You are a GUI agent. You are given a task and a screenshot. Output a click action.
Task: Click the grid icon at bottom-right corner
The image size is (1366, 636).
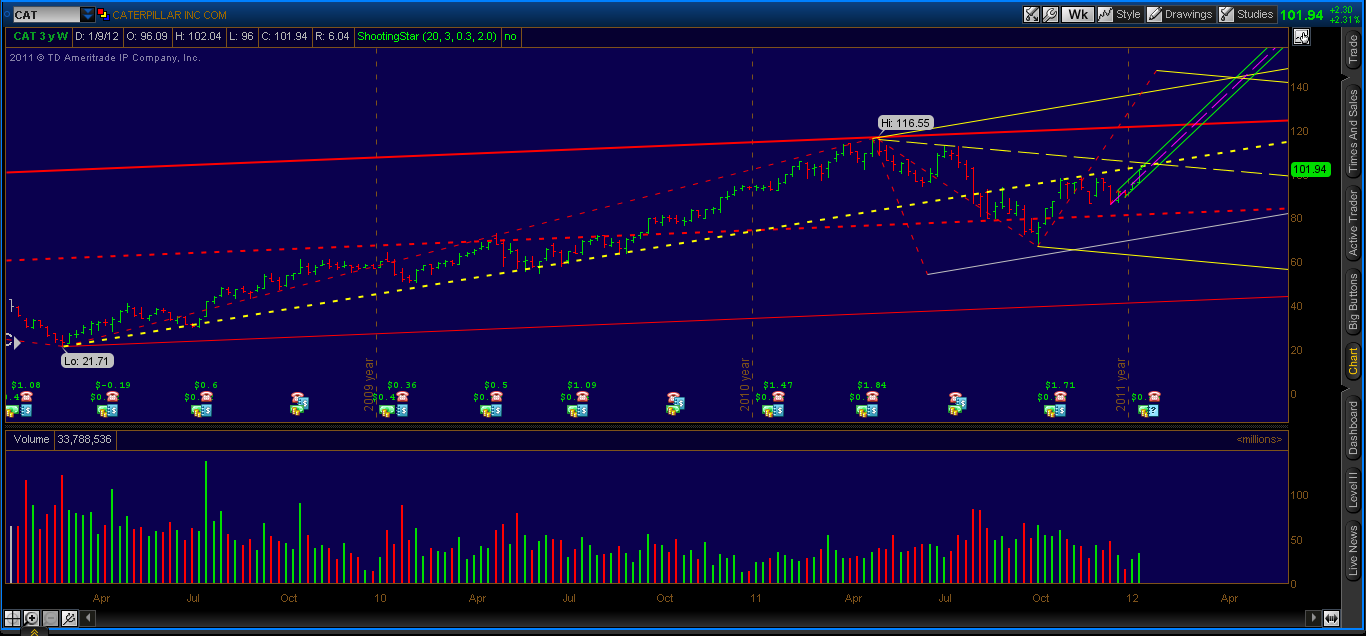click(x=1332, y=618)
